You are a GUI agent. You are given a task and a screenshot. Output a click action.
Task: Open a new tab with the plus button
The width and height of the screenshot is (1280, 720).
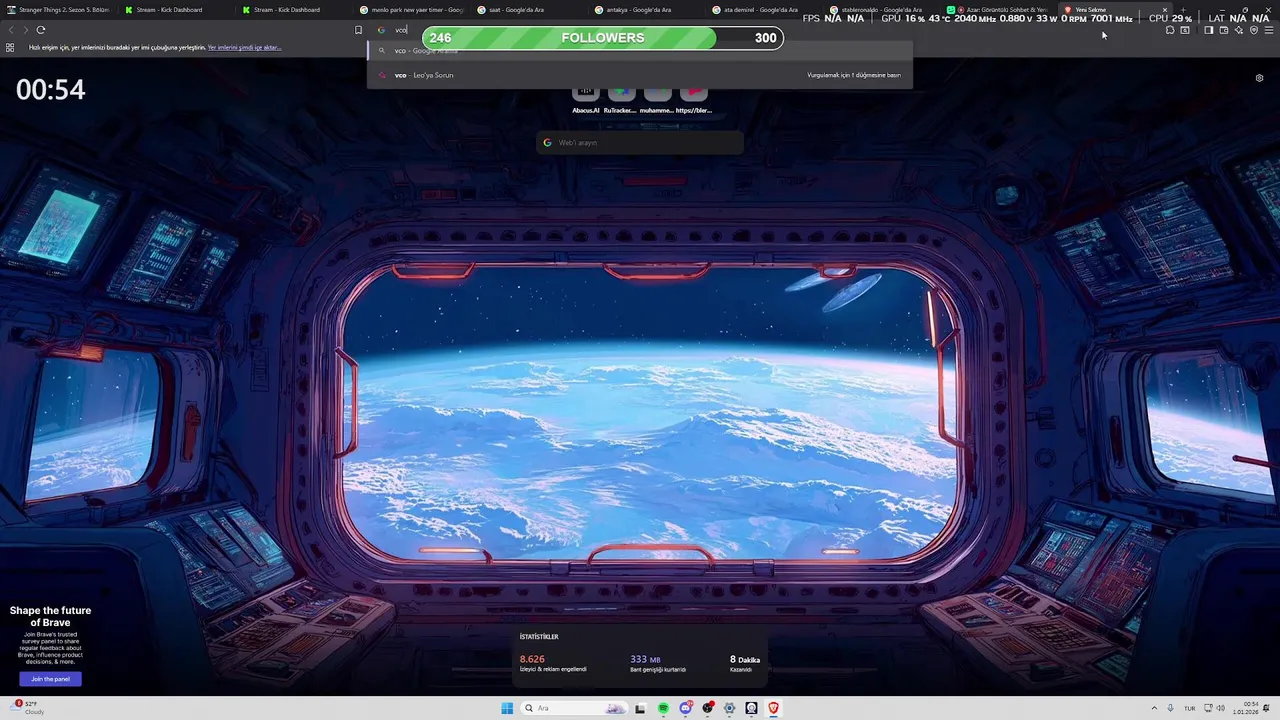[x=1183, y=10]
